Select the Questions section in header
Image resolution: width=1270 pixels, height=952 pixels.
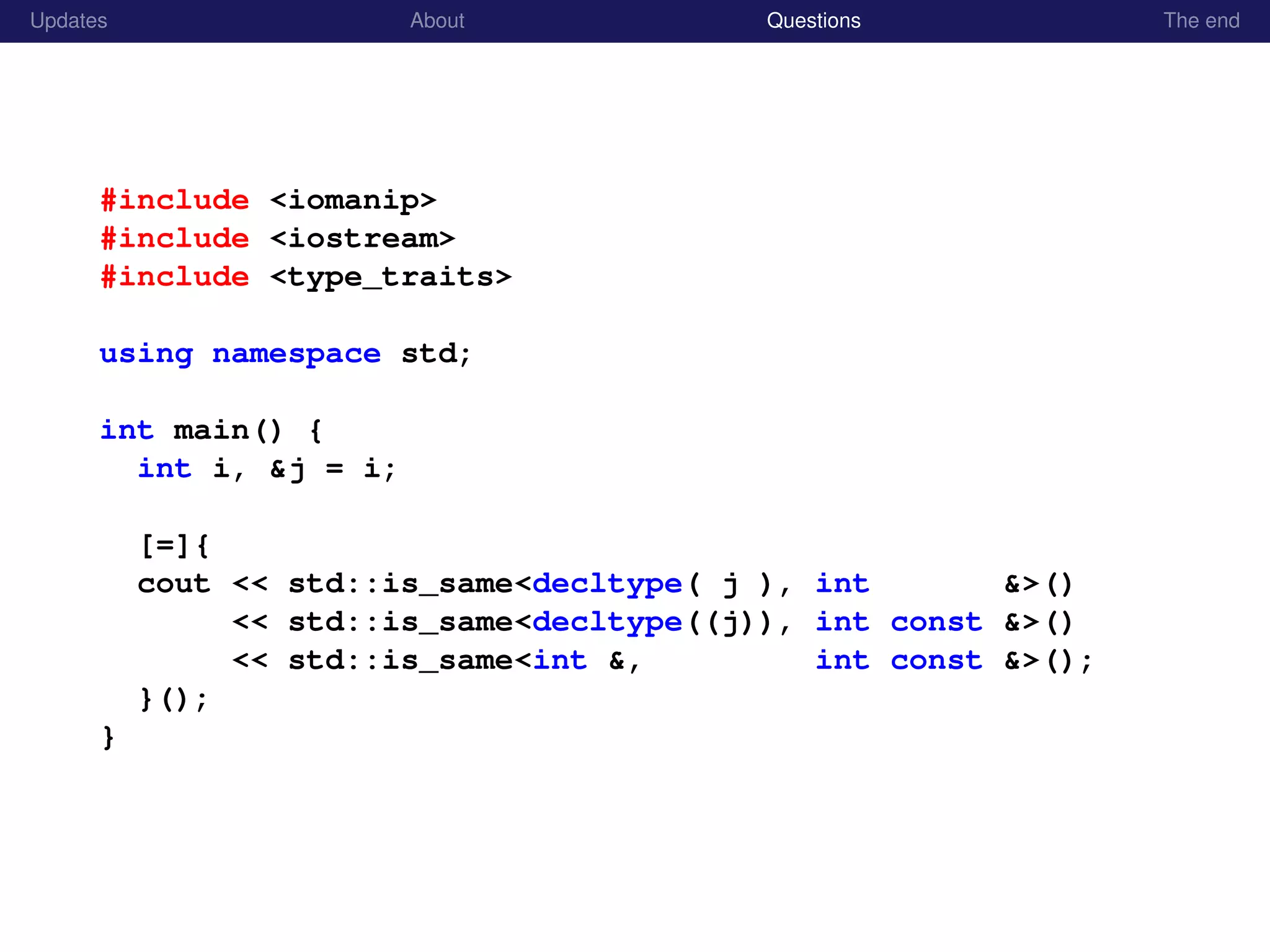[x=814, y=20]
